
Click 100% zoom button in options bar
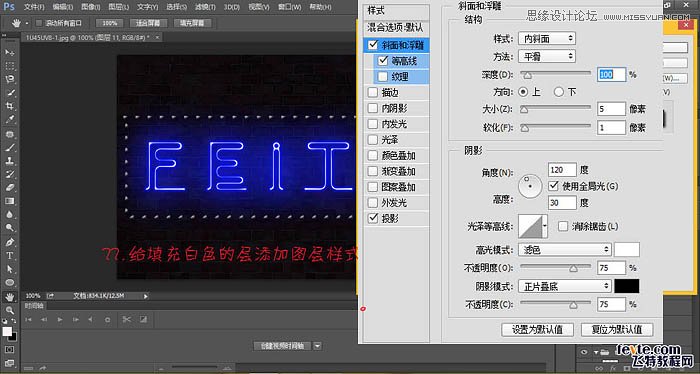[109, 23]
